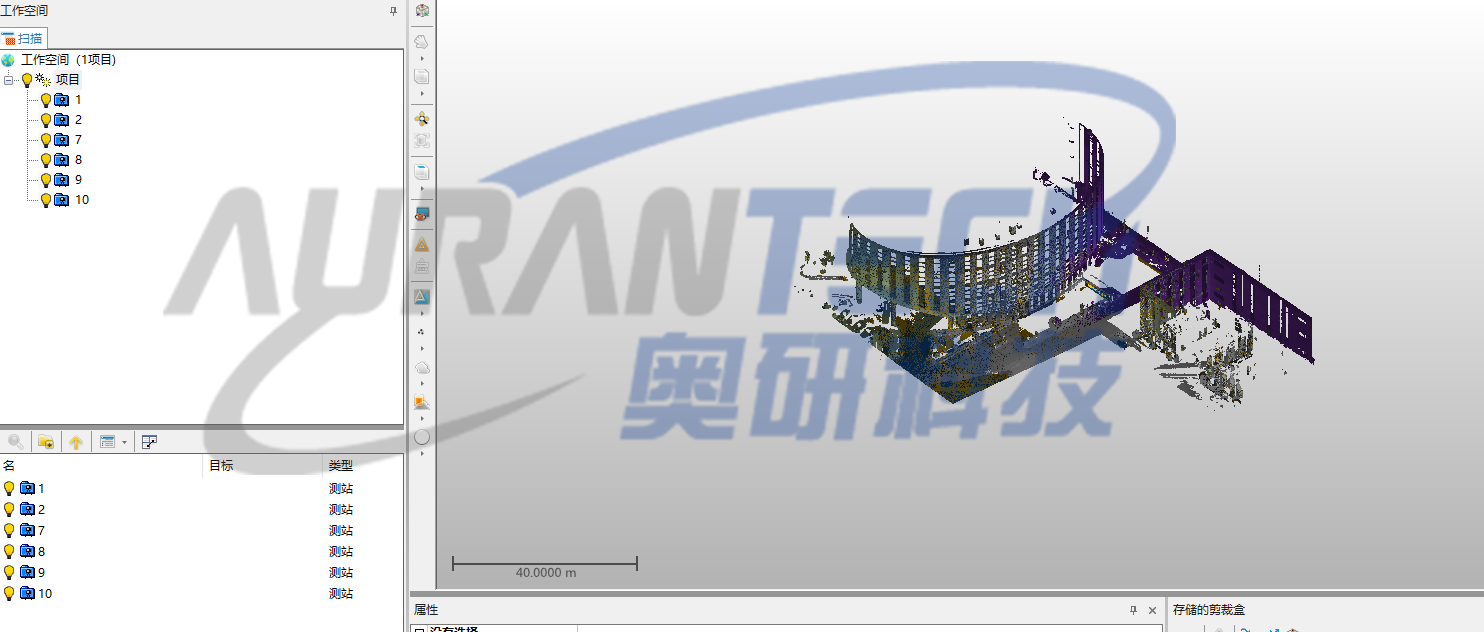
Task: Open dropdown arrow beside list view style icon
Action: click(124, 441)
